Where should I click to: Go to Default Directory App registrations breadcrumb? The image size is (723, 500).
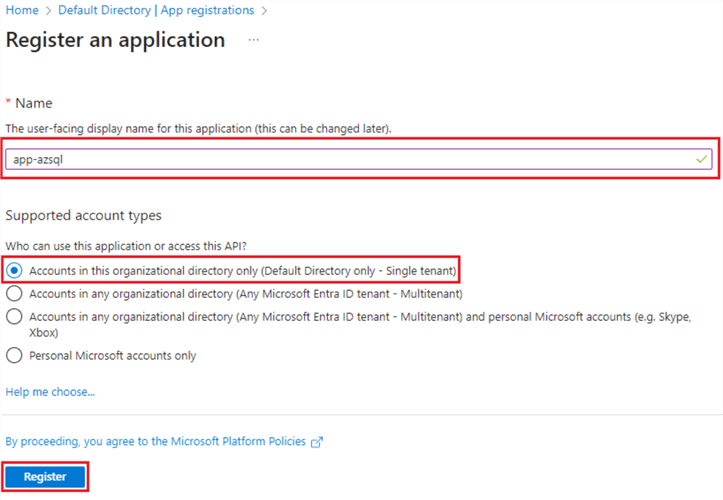pos(156,10)
